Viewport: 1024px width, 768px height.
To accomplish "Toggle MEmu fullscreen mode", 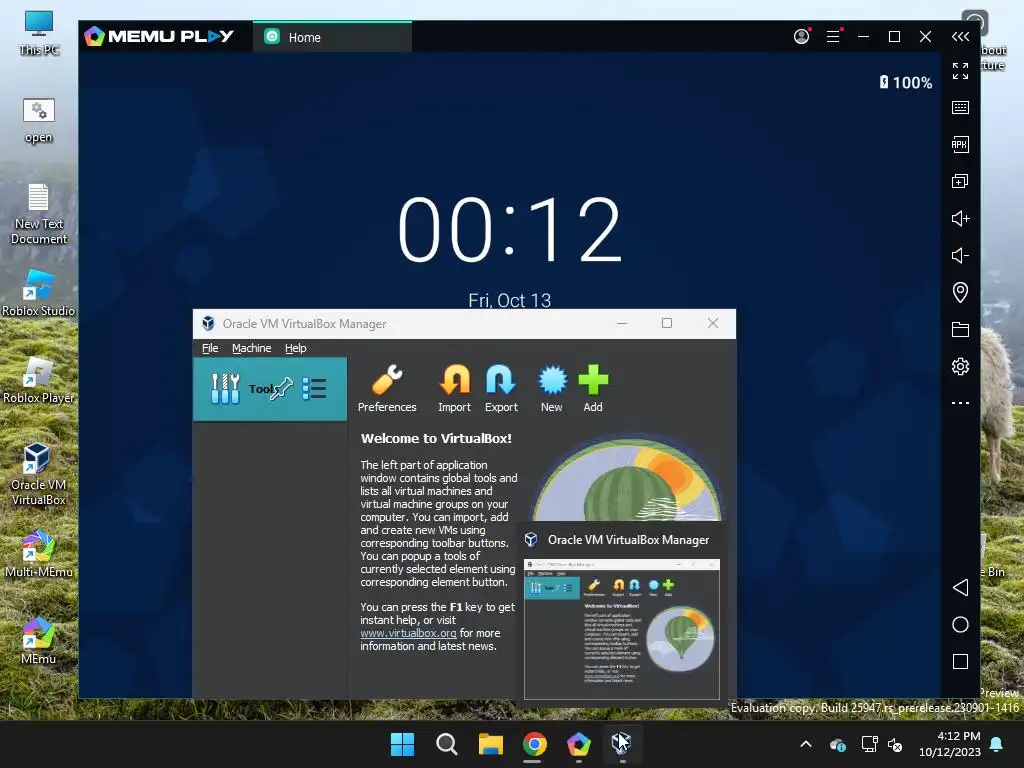I will [960, 71].
